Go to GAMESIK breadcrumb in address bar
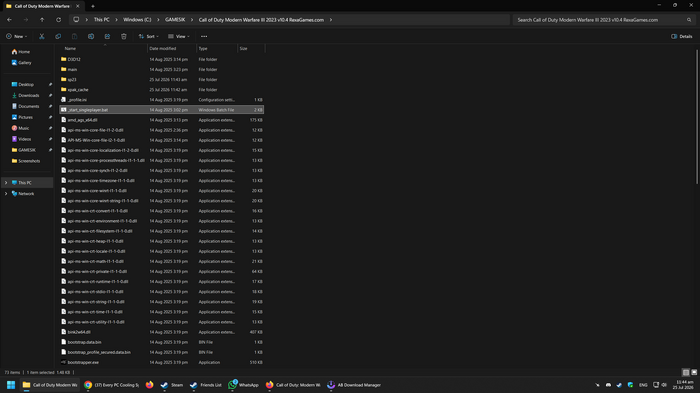This screenshot has width=700, height=393. coord(175,20)
